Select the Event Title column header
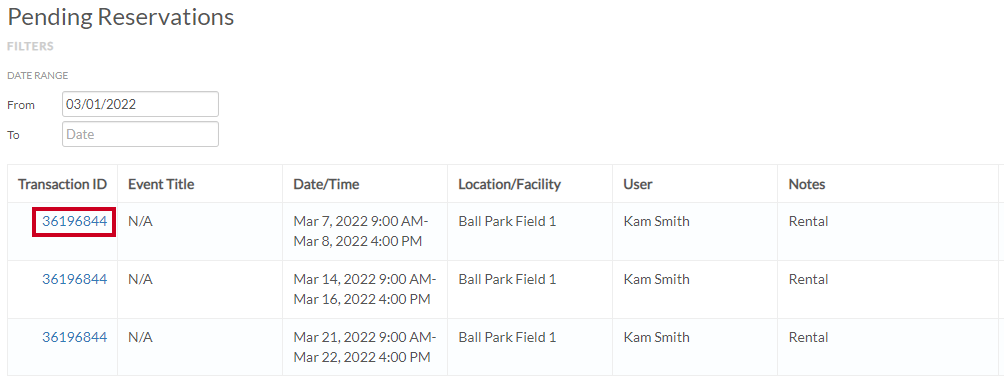This screenshot has height=386, width=1004. point(161,184)
